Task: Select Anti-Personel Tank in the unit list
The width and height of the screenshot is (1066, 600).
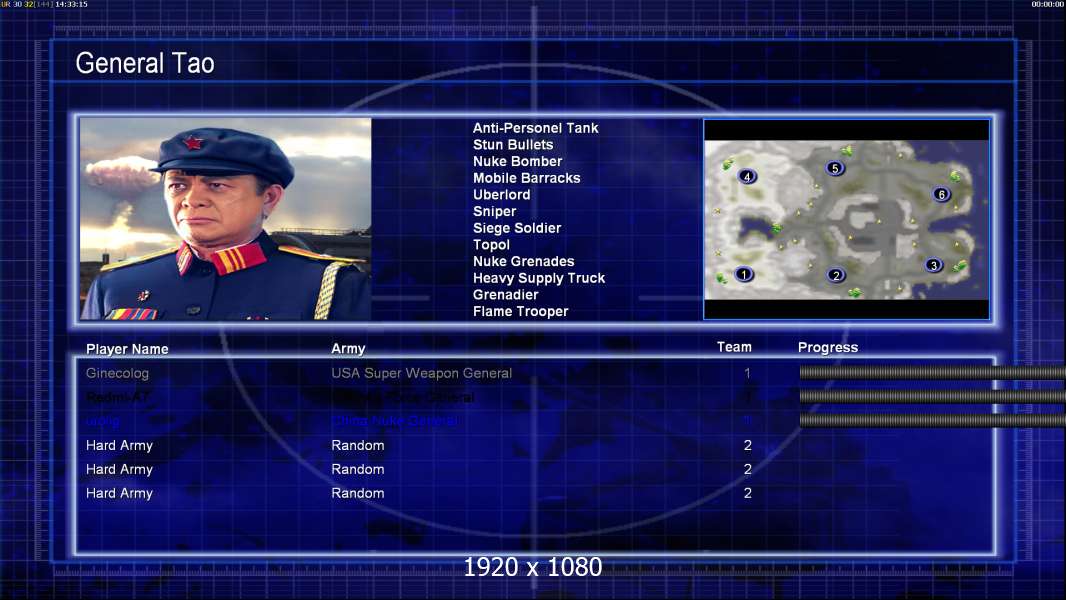Action: pyautogui.click(x=535, y=128)
